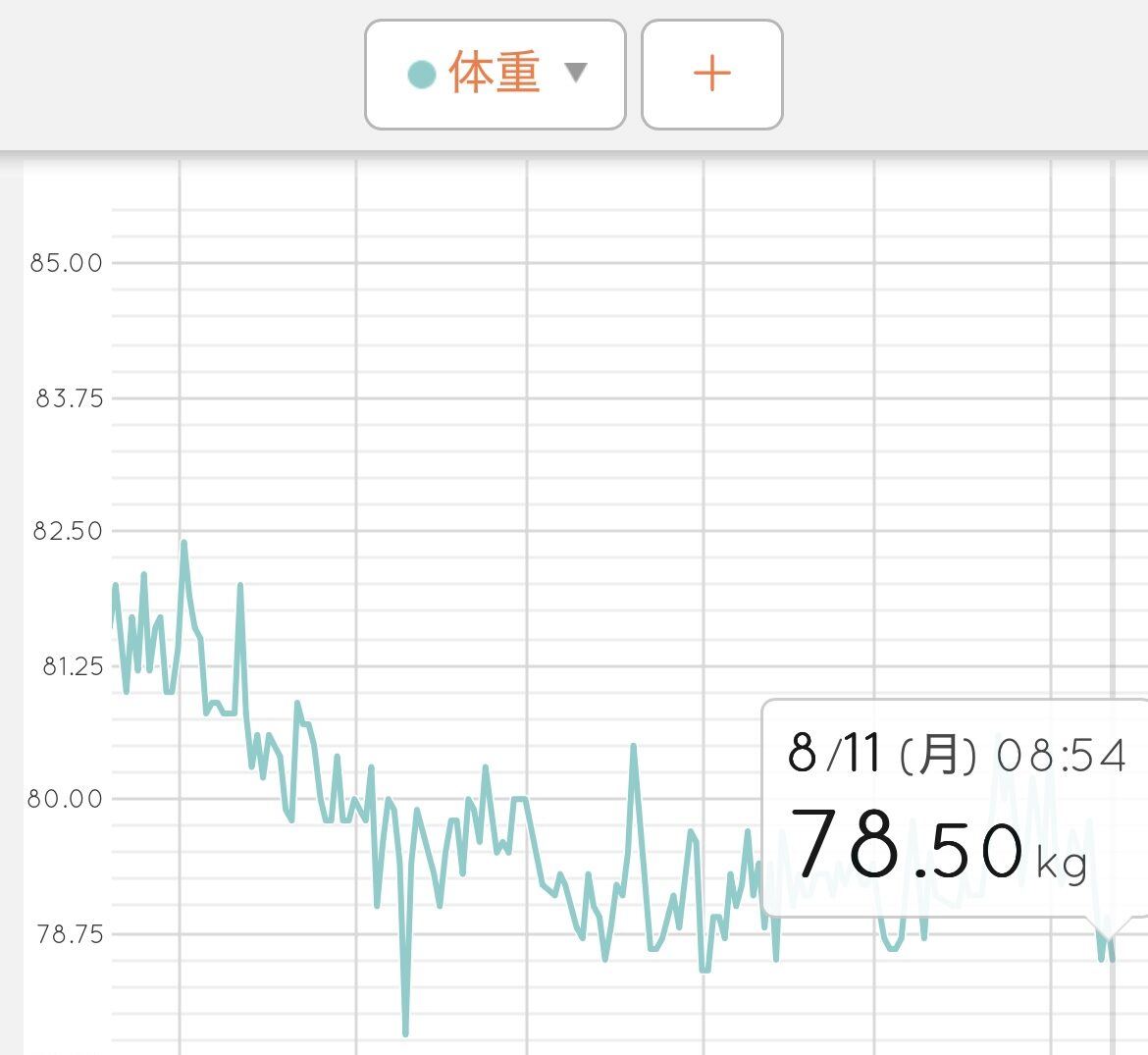Click the 85.00 y-axis label
Viewport: 1148px width, 1055px height.
66,263
